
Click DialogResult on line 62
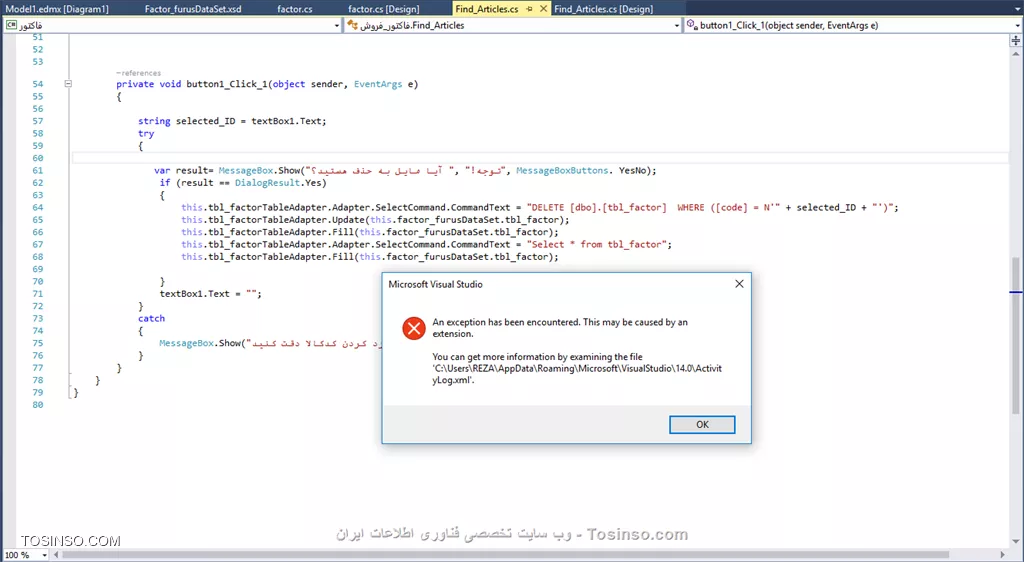(x=268, y=183)
